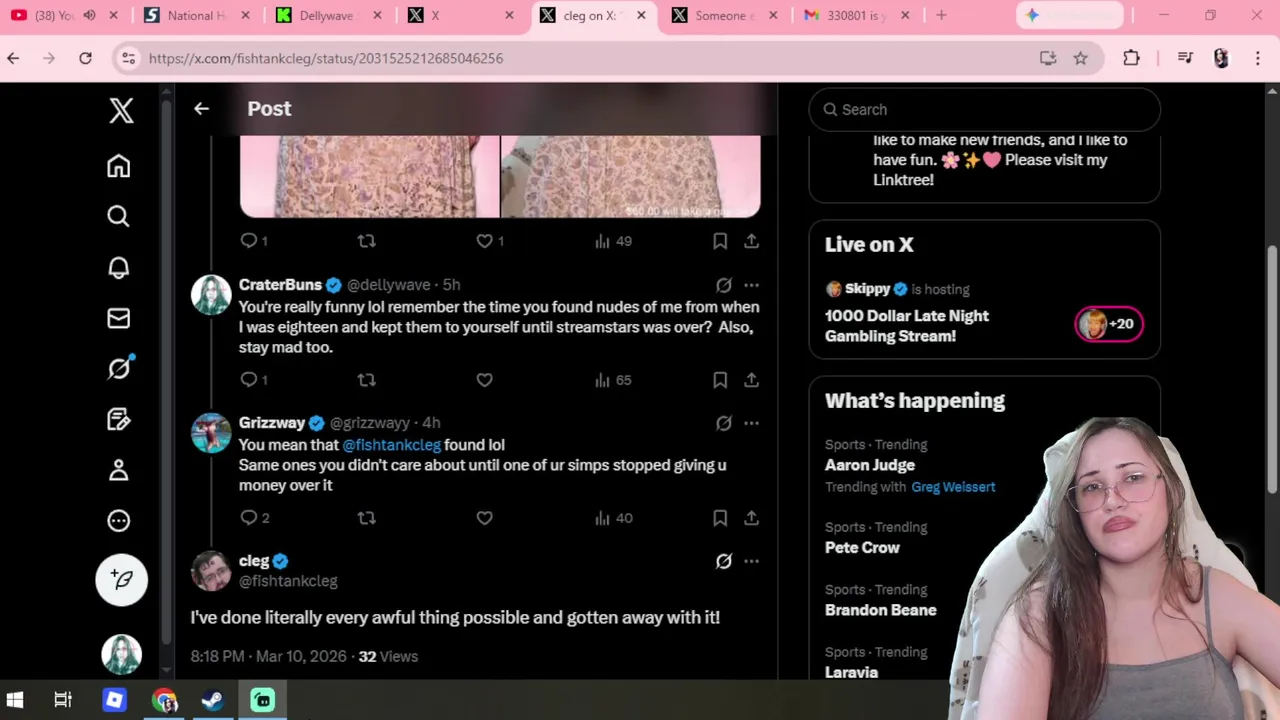Viewport: 1280px width, 720px height.
Task: Open cleg profile name
Action: 254,561
